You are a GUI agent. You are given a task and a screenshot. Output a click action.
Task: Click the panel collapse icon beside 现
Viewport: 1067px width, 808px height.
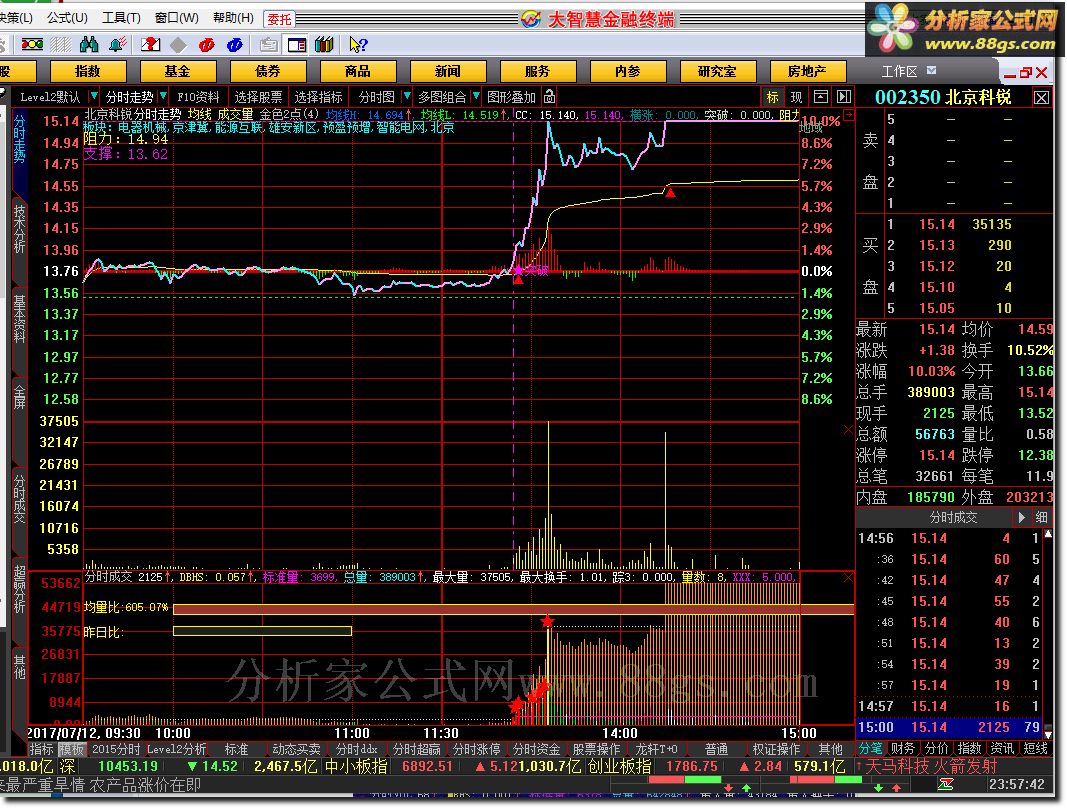(x=821, y=97)
